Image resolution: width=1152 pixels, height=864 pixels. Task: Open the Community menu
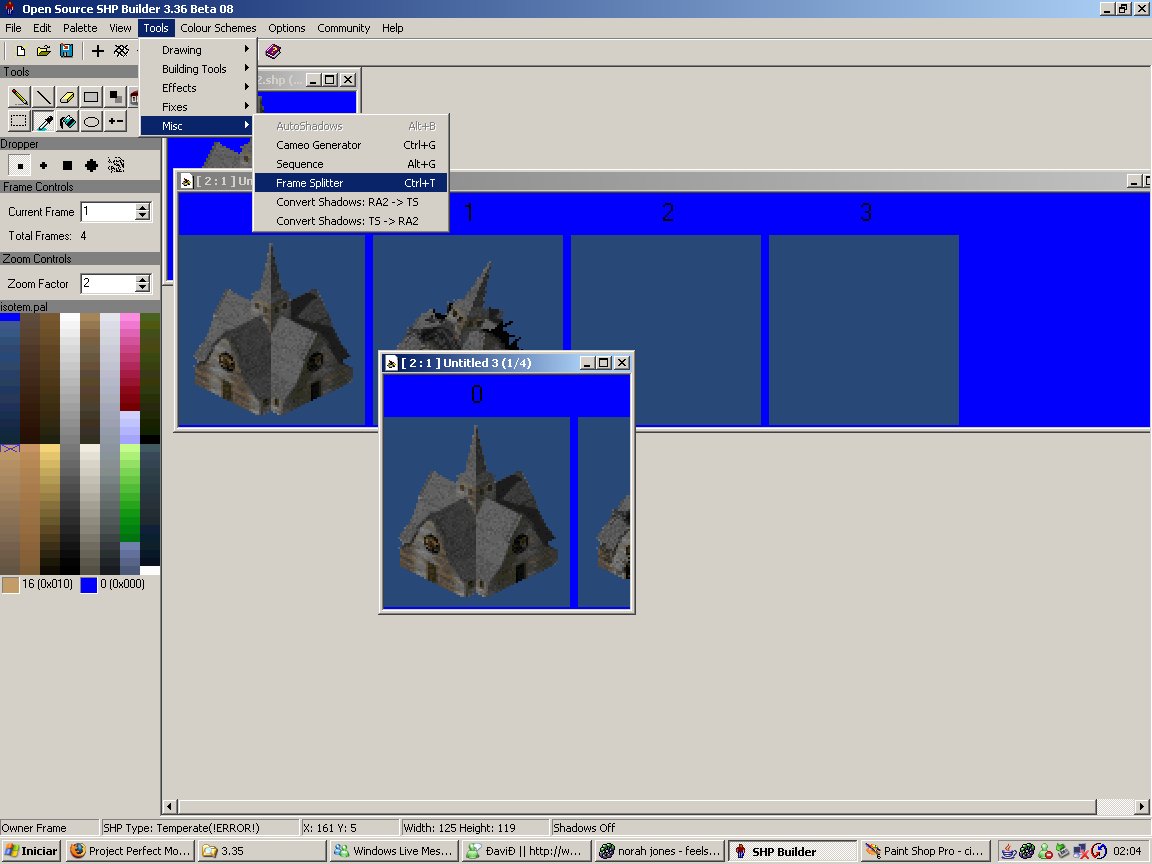(x=343, y=28)
